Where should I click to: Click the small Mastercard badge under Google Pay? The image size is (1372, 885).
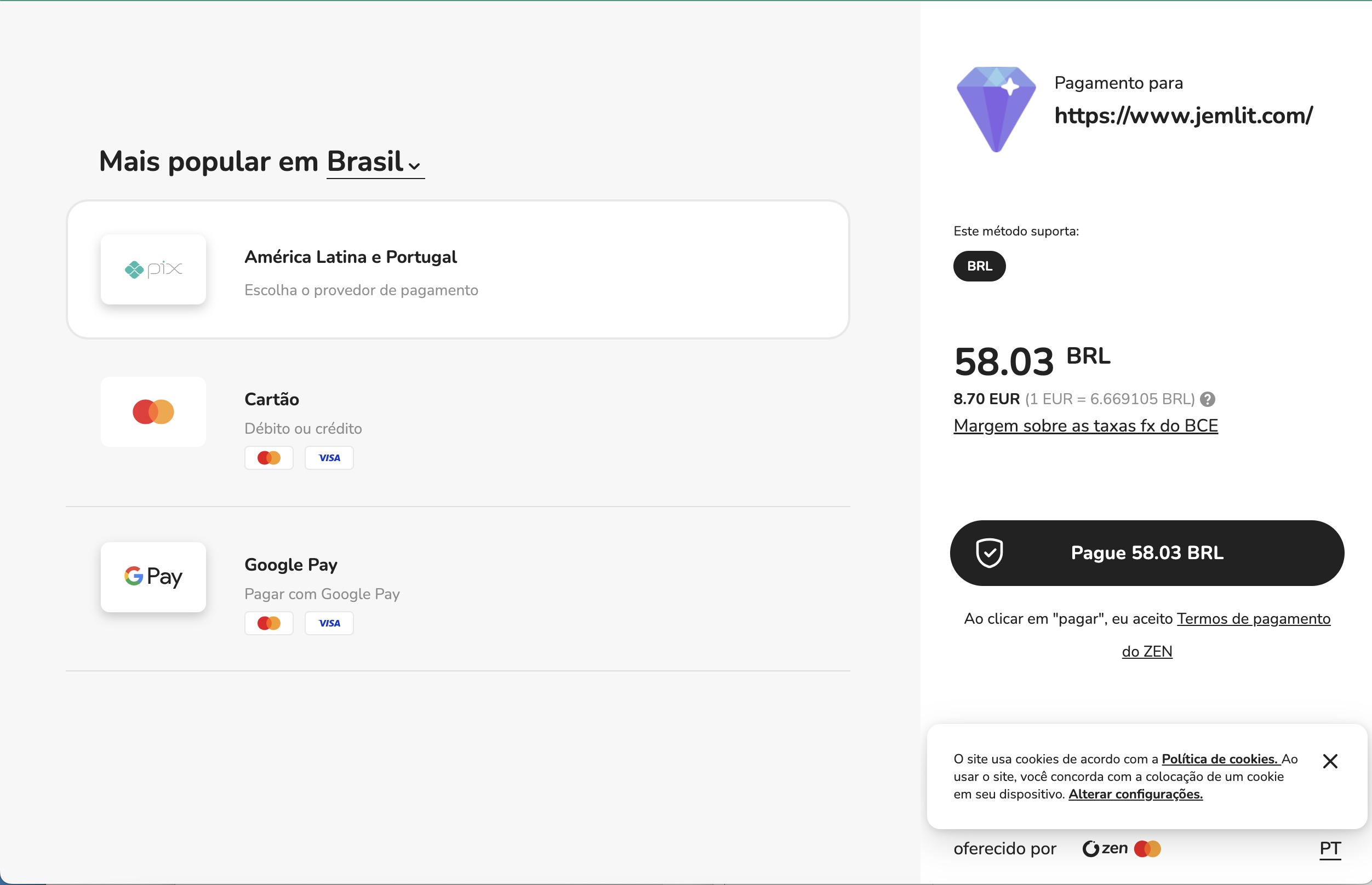(x=268, y=623)
